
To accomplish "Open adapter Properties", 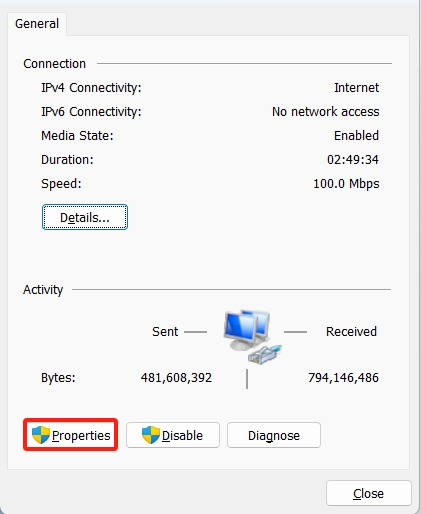I will (71, 435).
